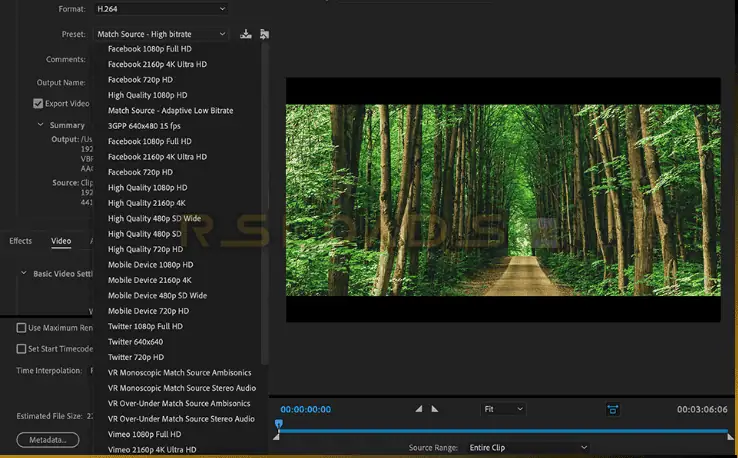Open the Source Range Entire Clip dropdown

pos(529,448)
